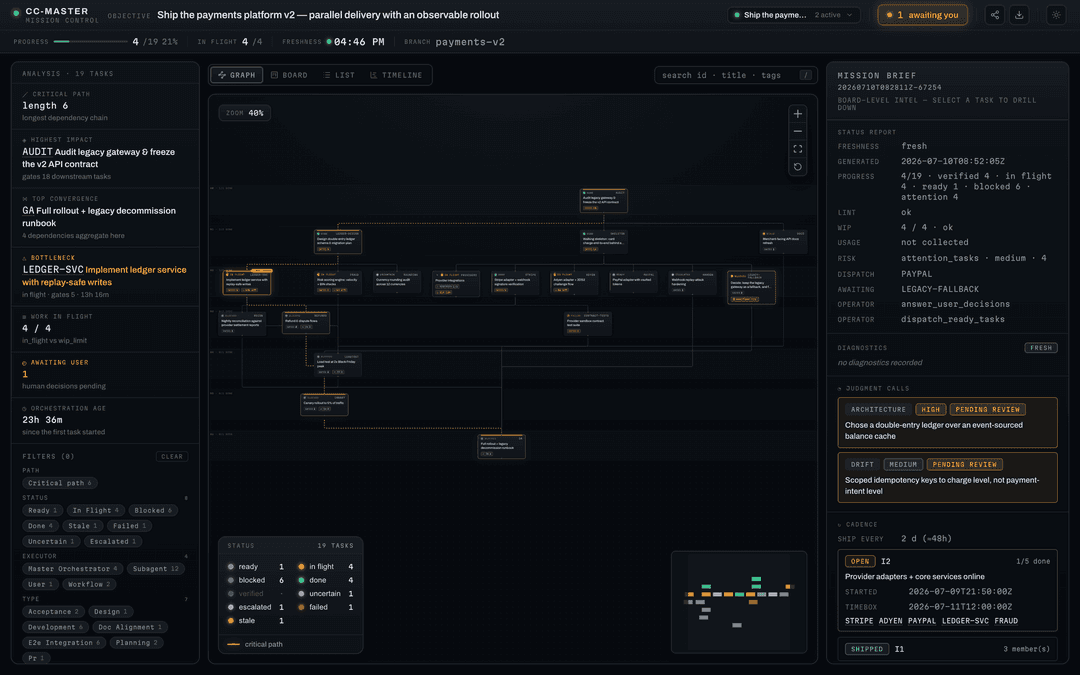The image size is (1080, 675).
Task: Open the Provider sandbox contract test node
Action: (588, 324)
